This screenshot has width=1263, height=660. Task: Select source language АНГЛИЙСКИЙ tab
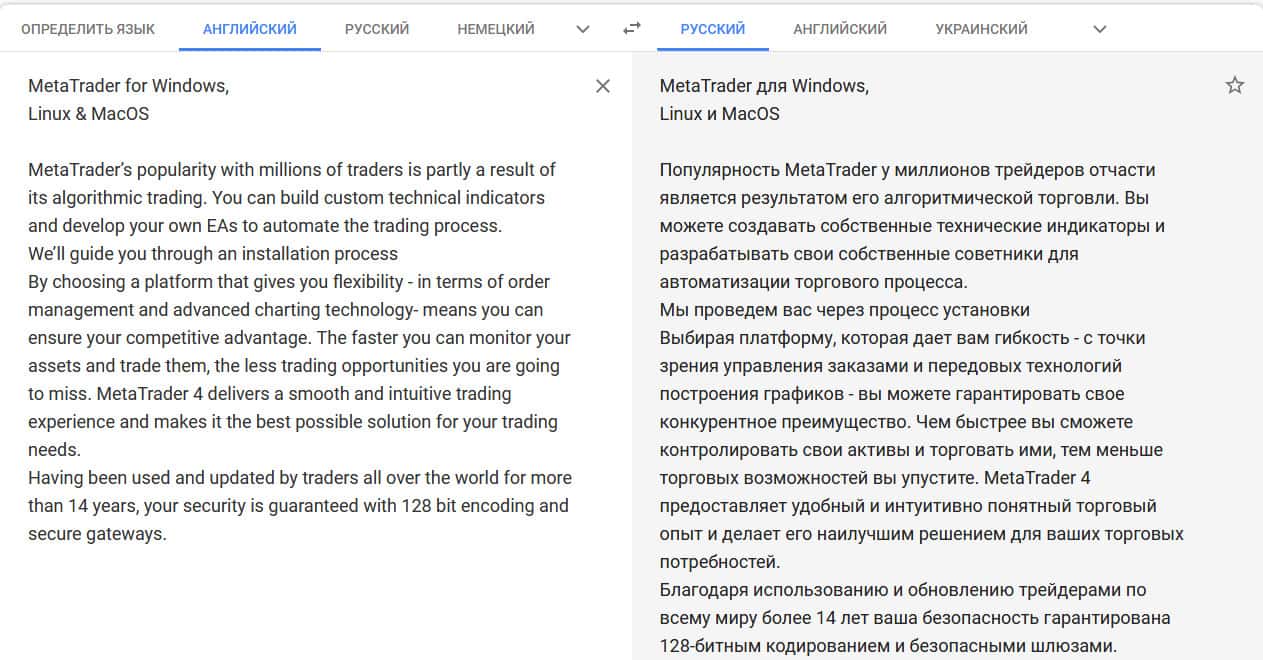[x=250, y=29]
